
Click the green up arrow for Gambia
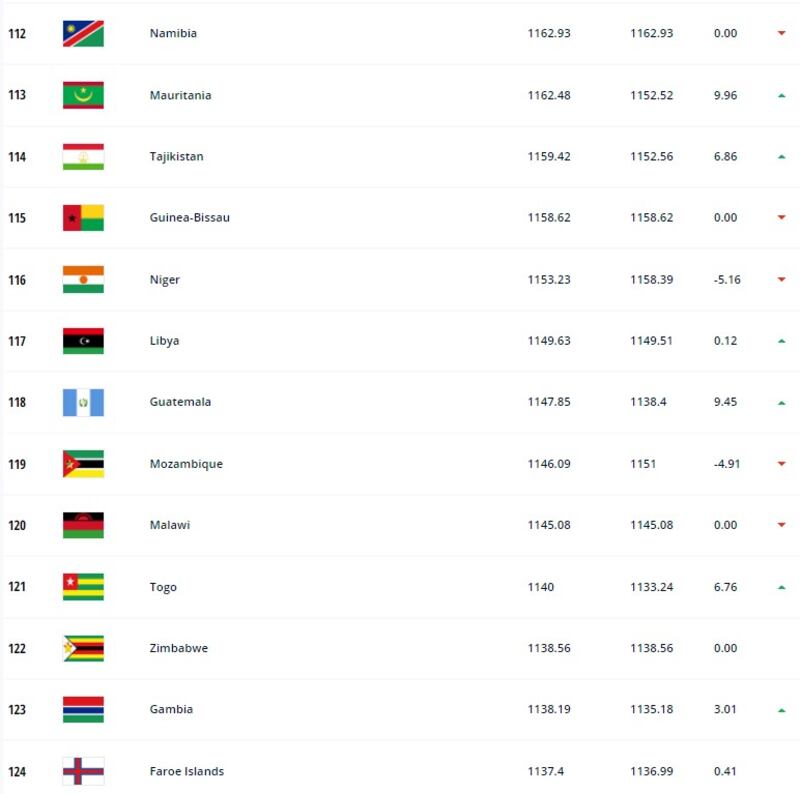click(x=781, y=710)
